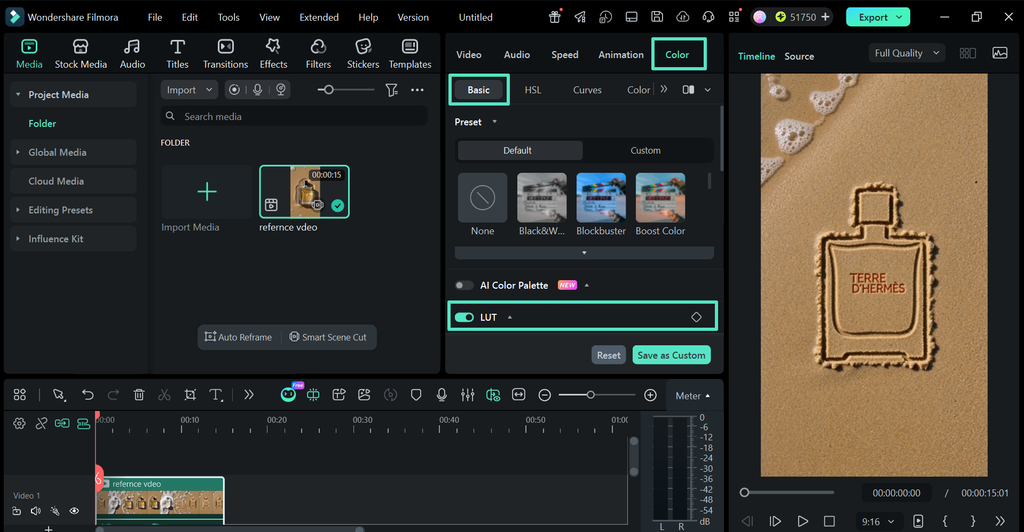This screenshot has width=1024, height=532.
Task: Click the Reset button
Action: pos(609,355)
